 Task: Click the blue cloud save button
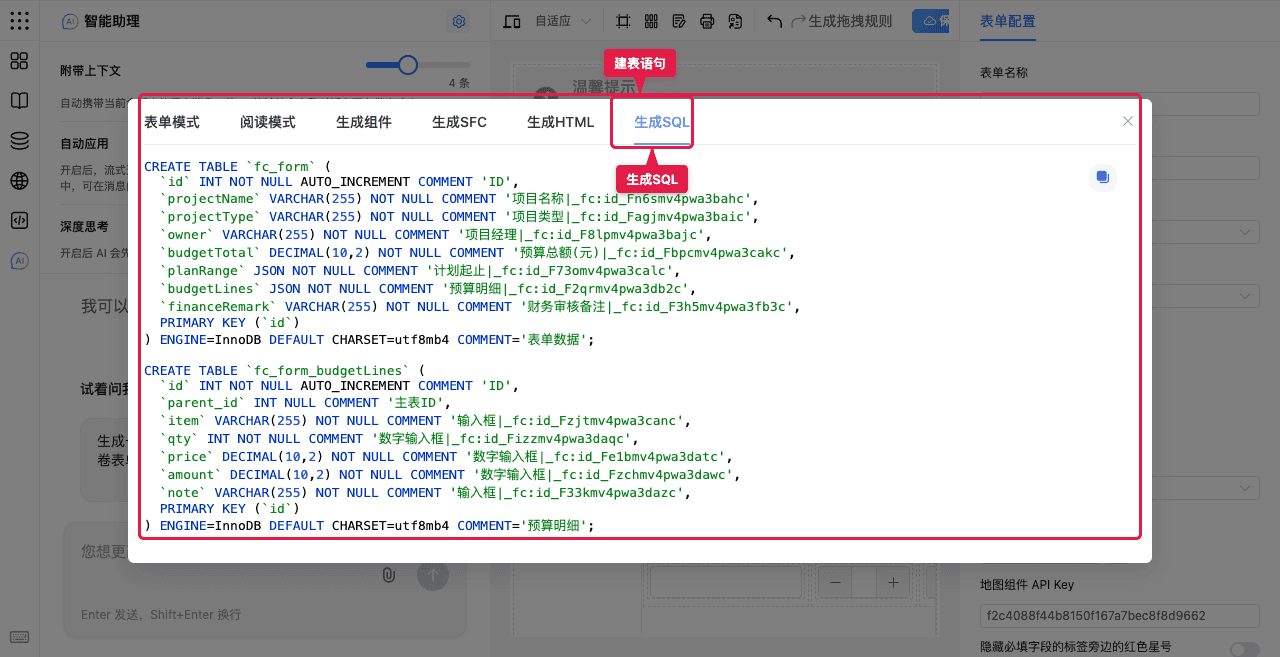tap(931, 21)
